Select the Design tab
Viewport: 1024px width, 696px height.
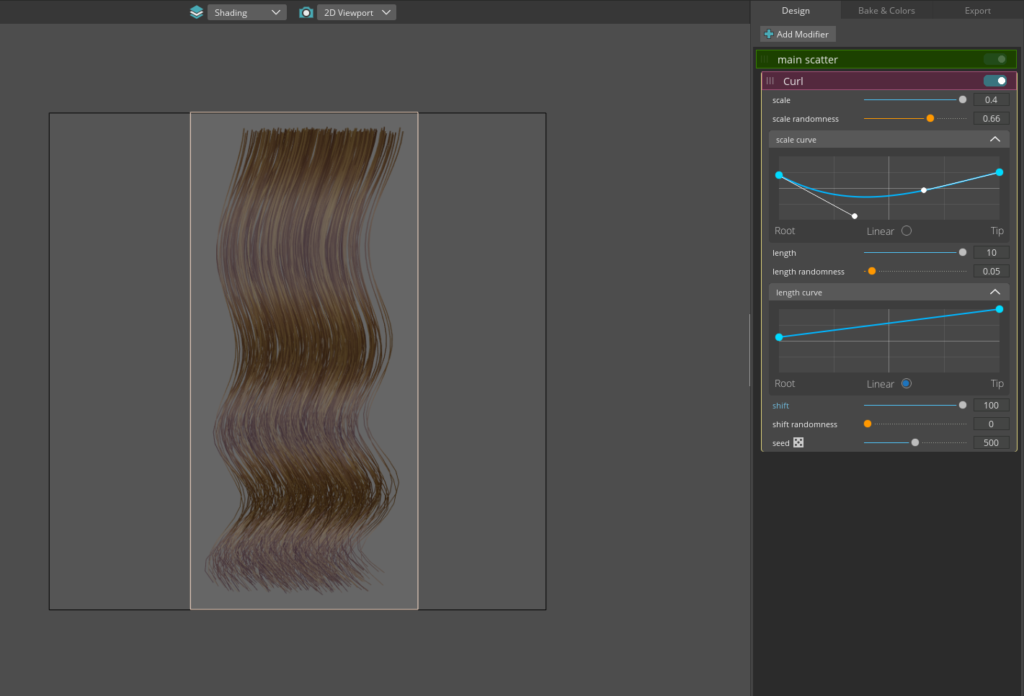pos(796,11)
